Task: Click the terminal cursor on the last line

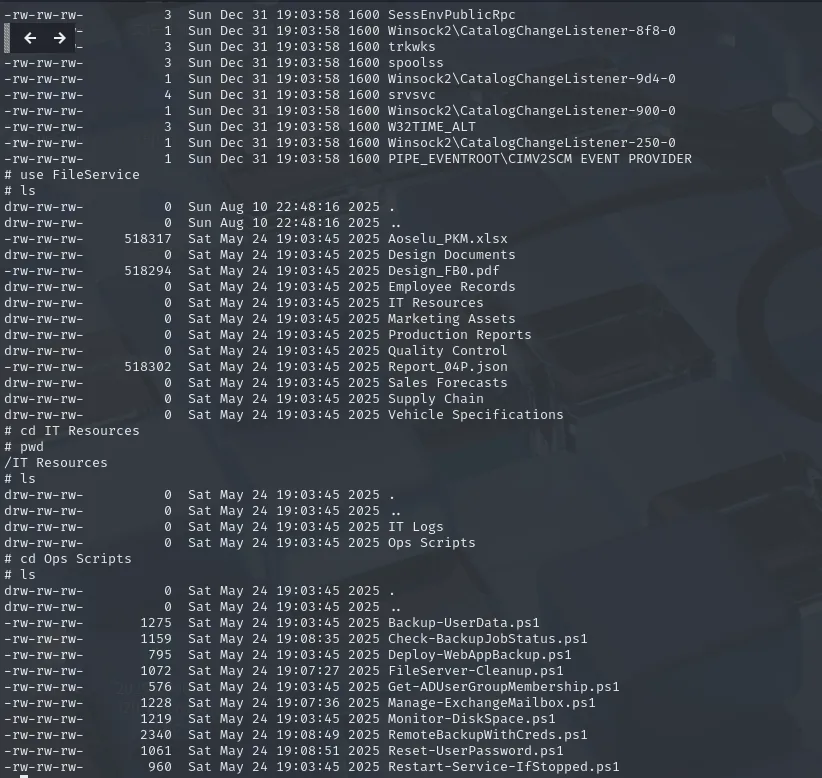Action: click(x=24, y=775)
